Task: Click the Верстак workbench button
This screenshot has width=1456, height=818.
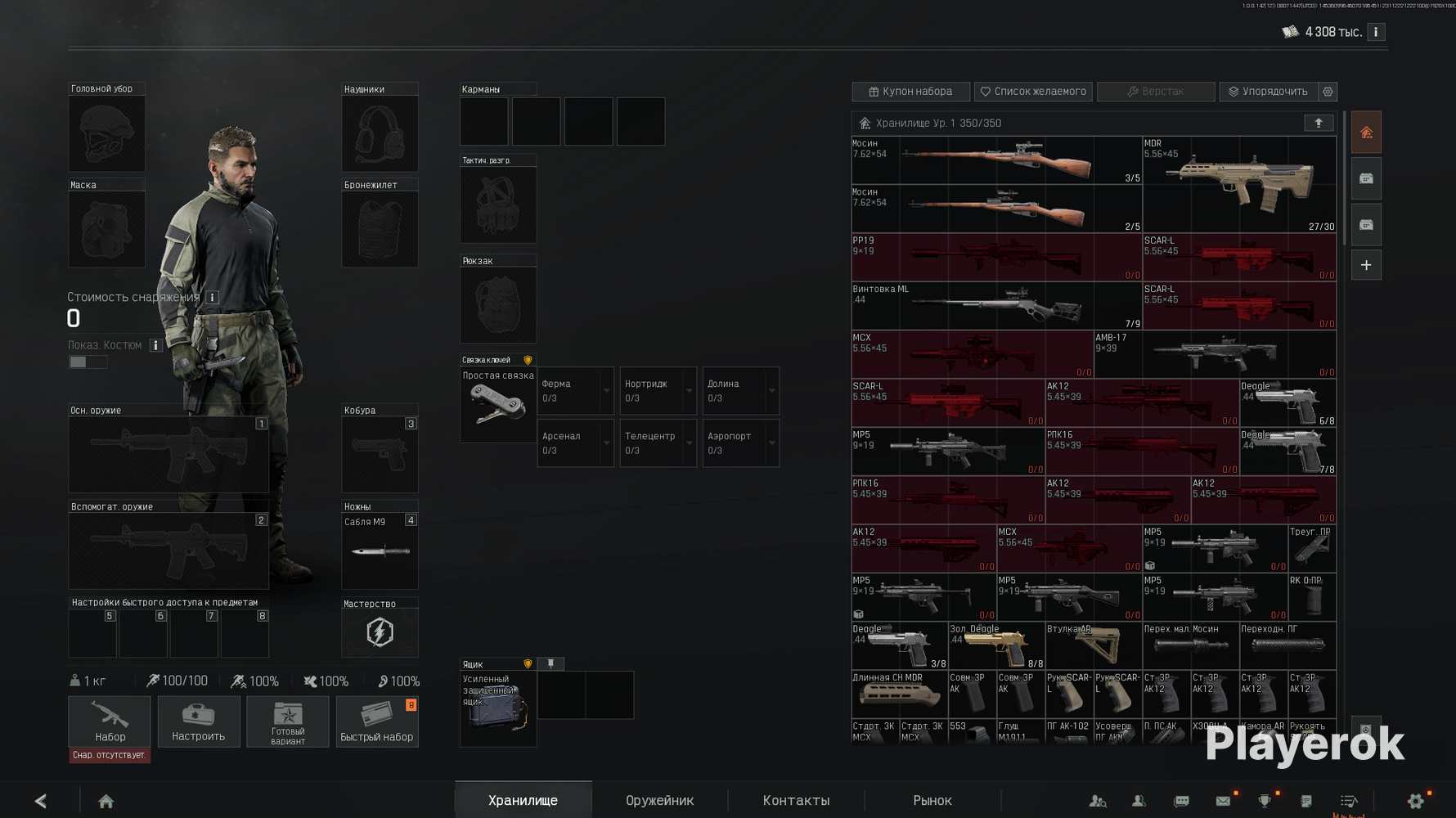Action: pos(1156,92)
